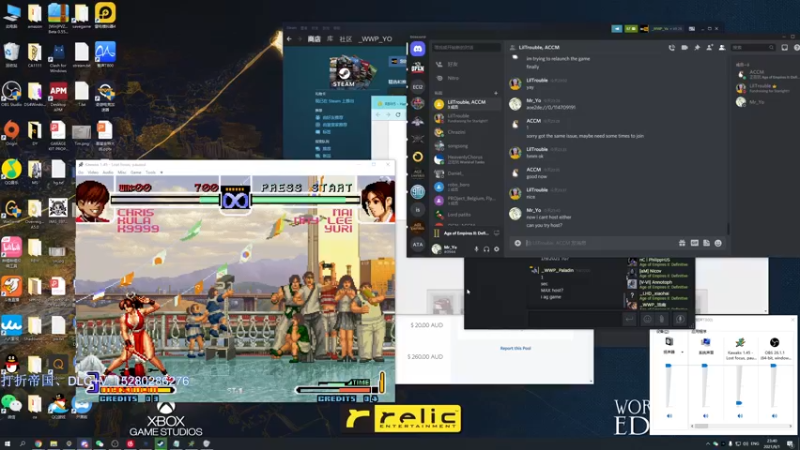Open Discord gift Nitro icon

tap(682, 243)
